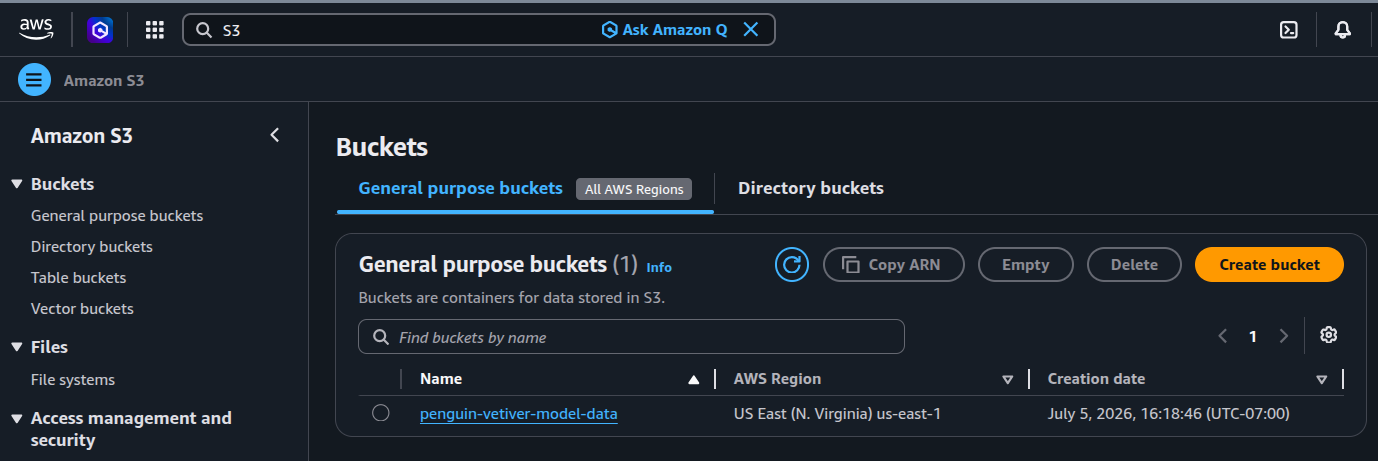The image size is (1378, 461).
Task: Go to previous page of buckets
Action: click(x=1222, y=337)
